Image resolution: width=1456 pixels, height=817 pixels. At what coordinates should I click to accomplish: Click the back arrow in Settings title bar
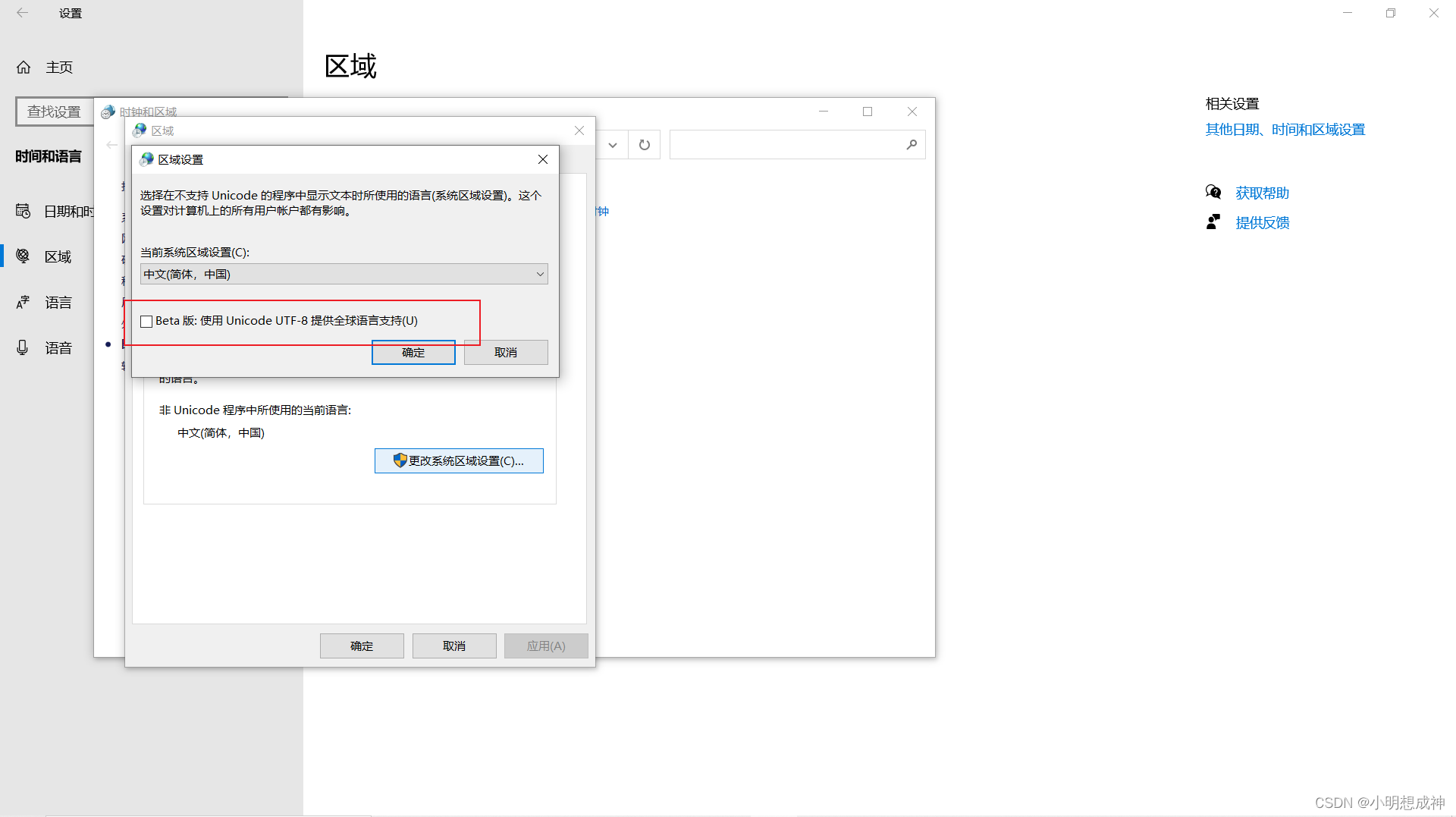pos(22,13)
